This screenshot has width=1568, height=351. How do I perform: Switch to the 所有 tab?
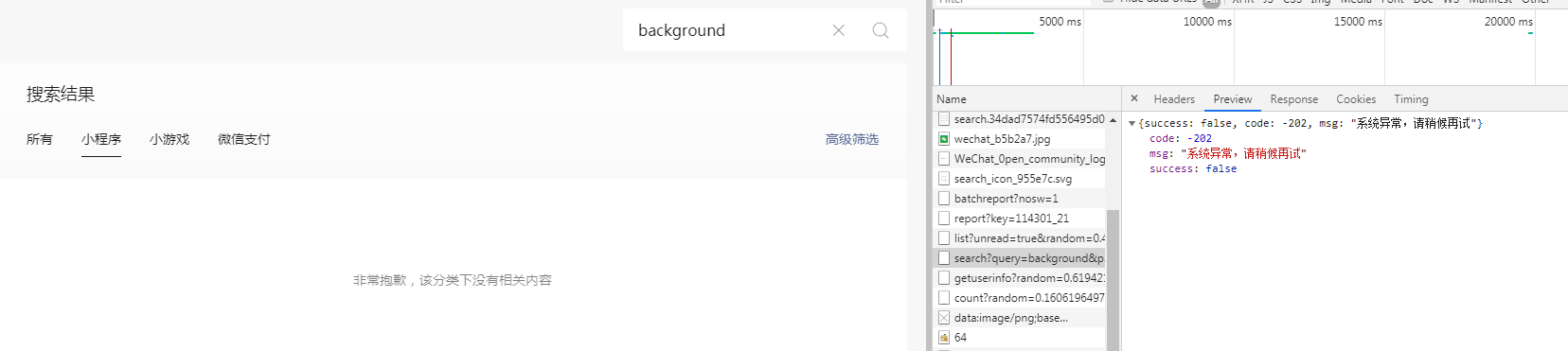point(40,139)
